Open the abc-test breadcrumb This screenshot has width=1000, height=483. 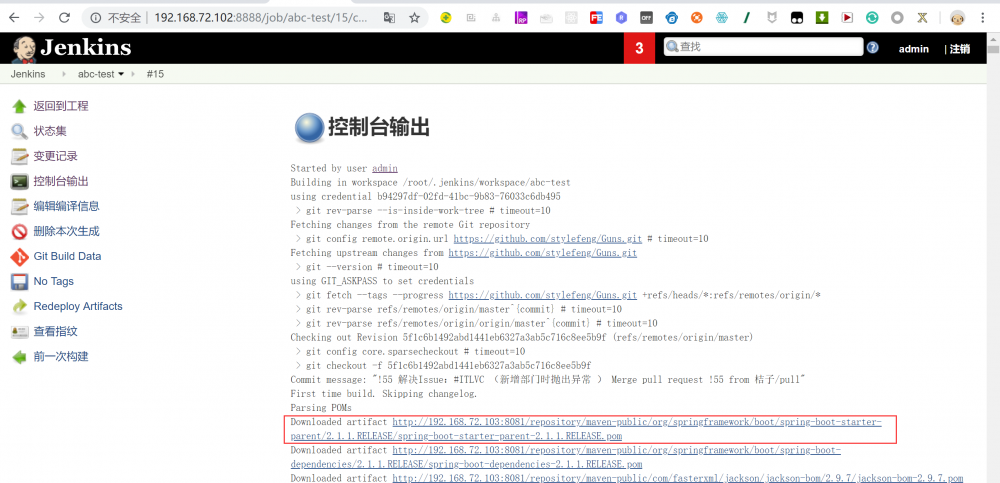click(96, 74)
